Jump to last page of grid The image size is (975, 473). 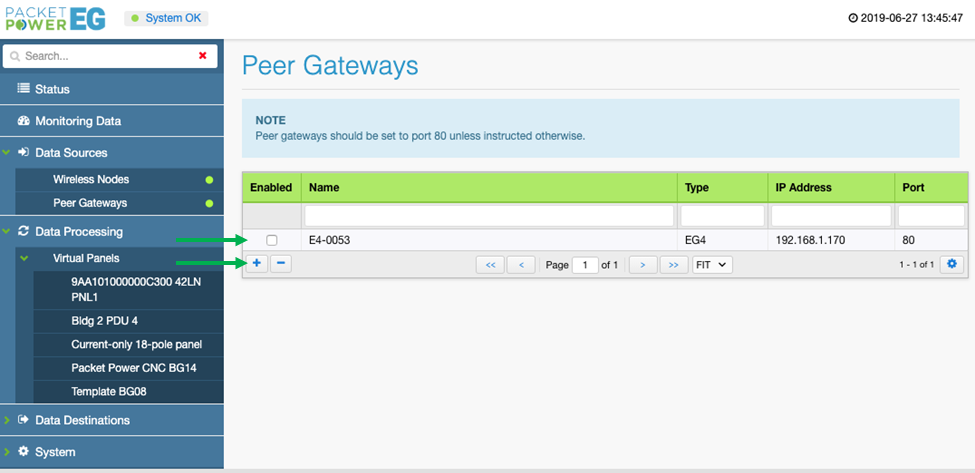click(x=674, y=265)
